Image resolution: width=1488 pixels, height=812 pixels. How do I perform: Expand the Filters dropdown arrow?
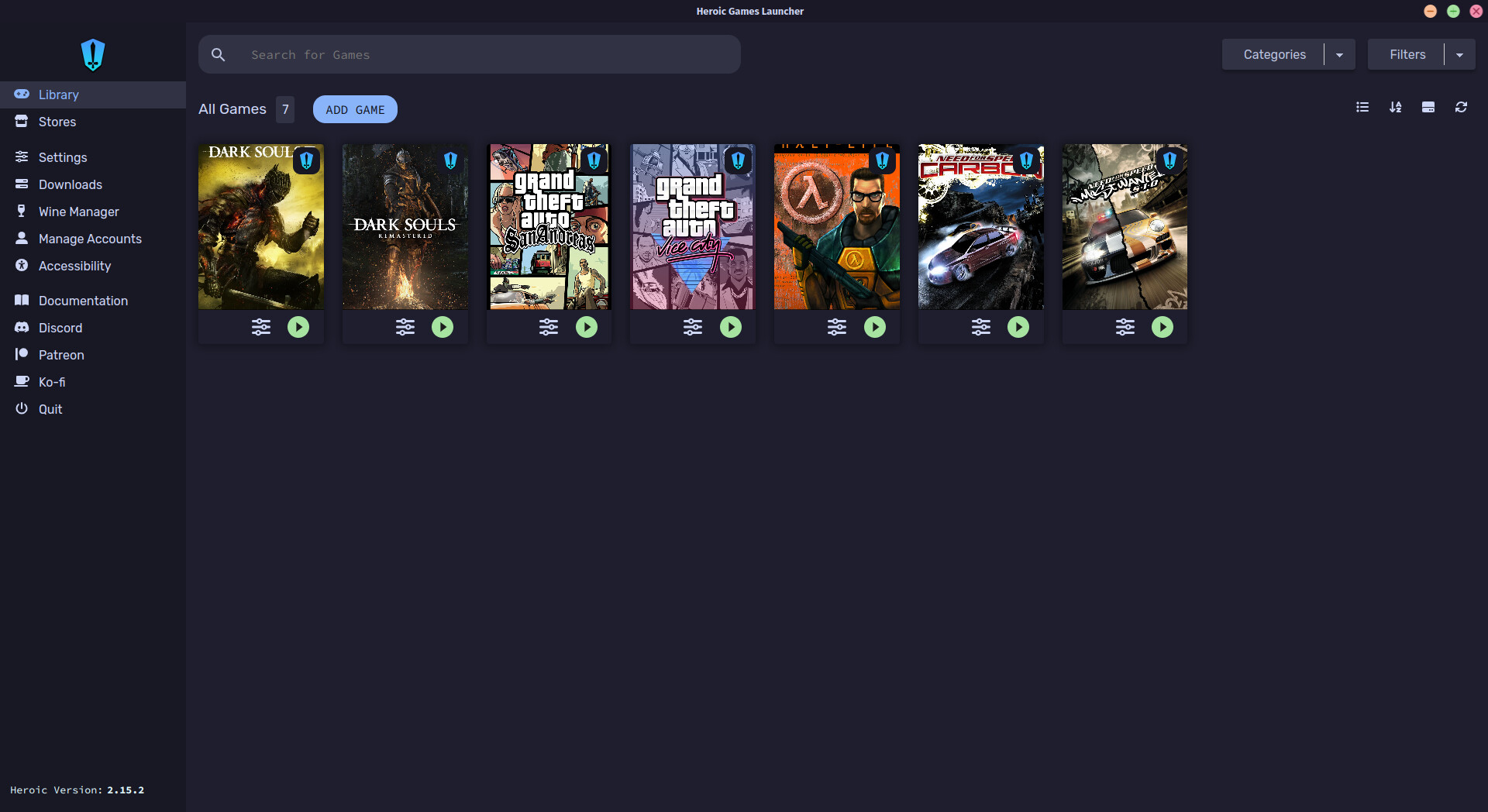click(x=1459, y=55)
